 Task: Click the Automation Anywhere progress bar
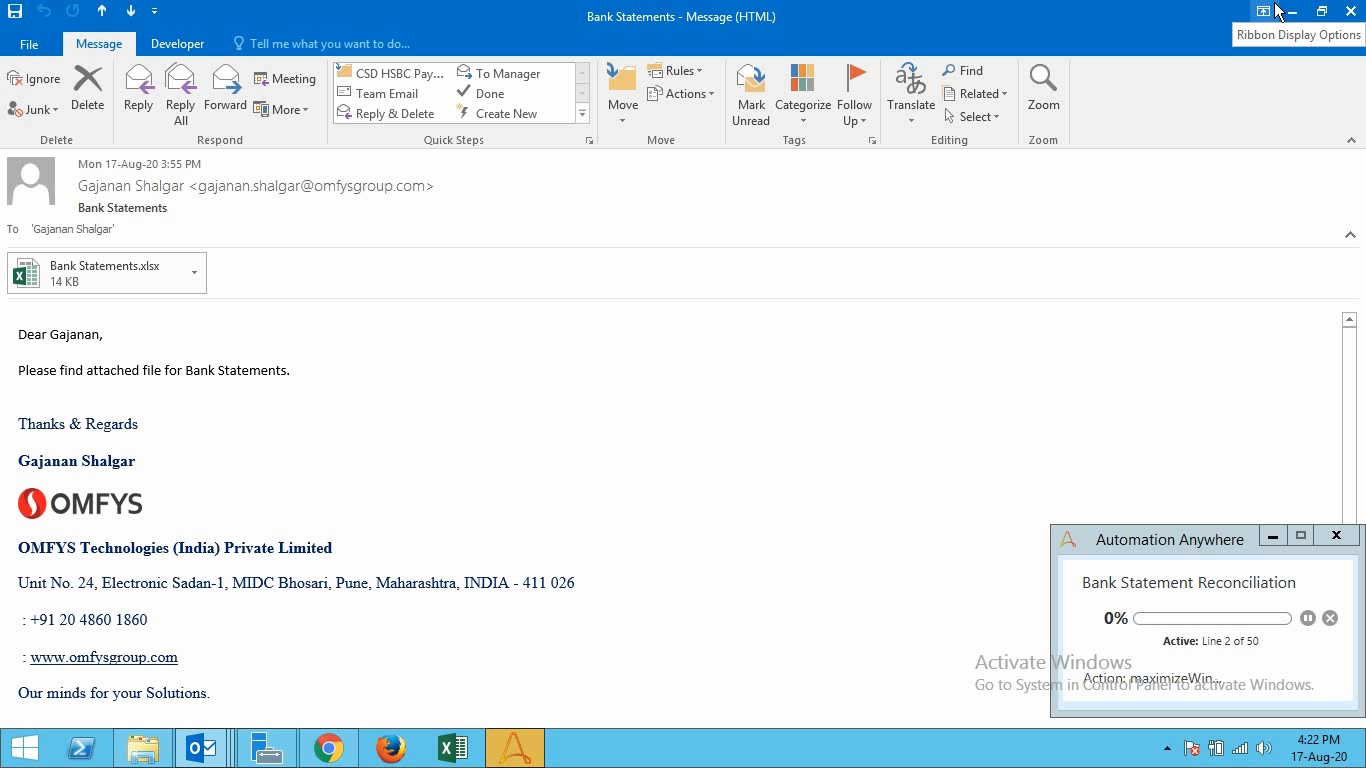tap(1212, 618)
